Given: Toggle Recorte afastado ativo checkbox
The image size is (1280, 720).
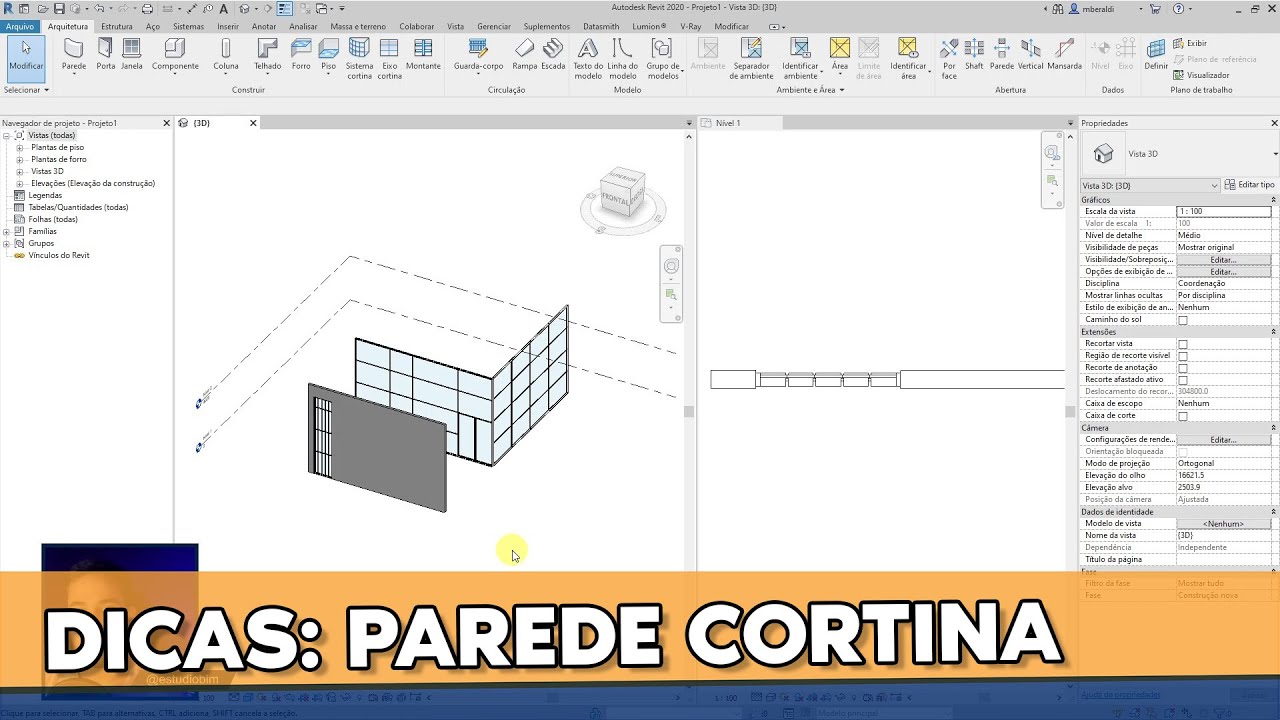Looking at the screenshot, I should tap(1183, 380).
